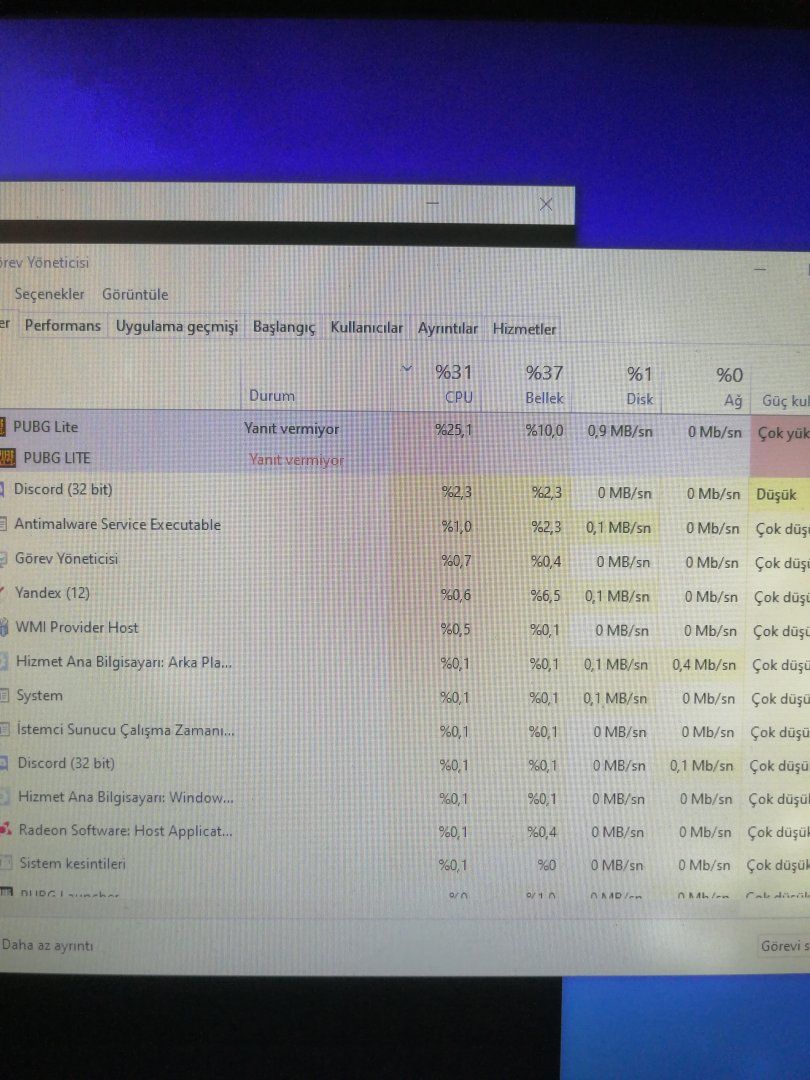Click PUBG Lite disk value 0,9 MB/sn
Screen dimensions: 810x1080
tap(620, 431)
